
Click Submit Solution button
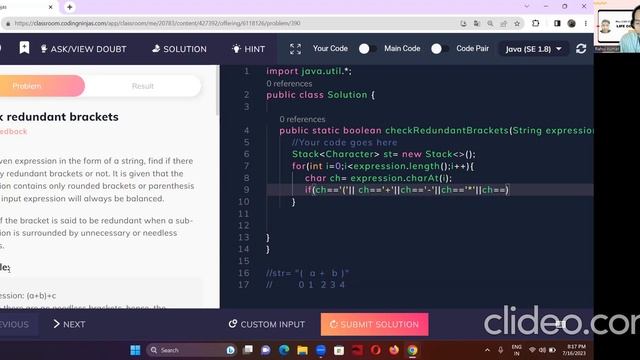point(374,324)
